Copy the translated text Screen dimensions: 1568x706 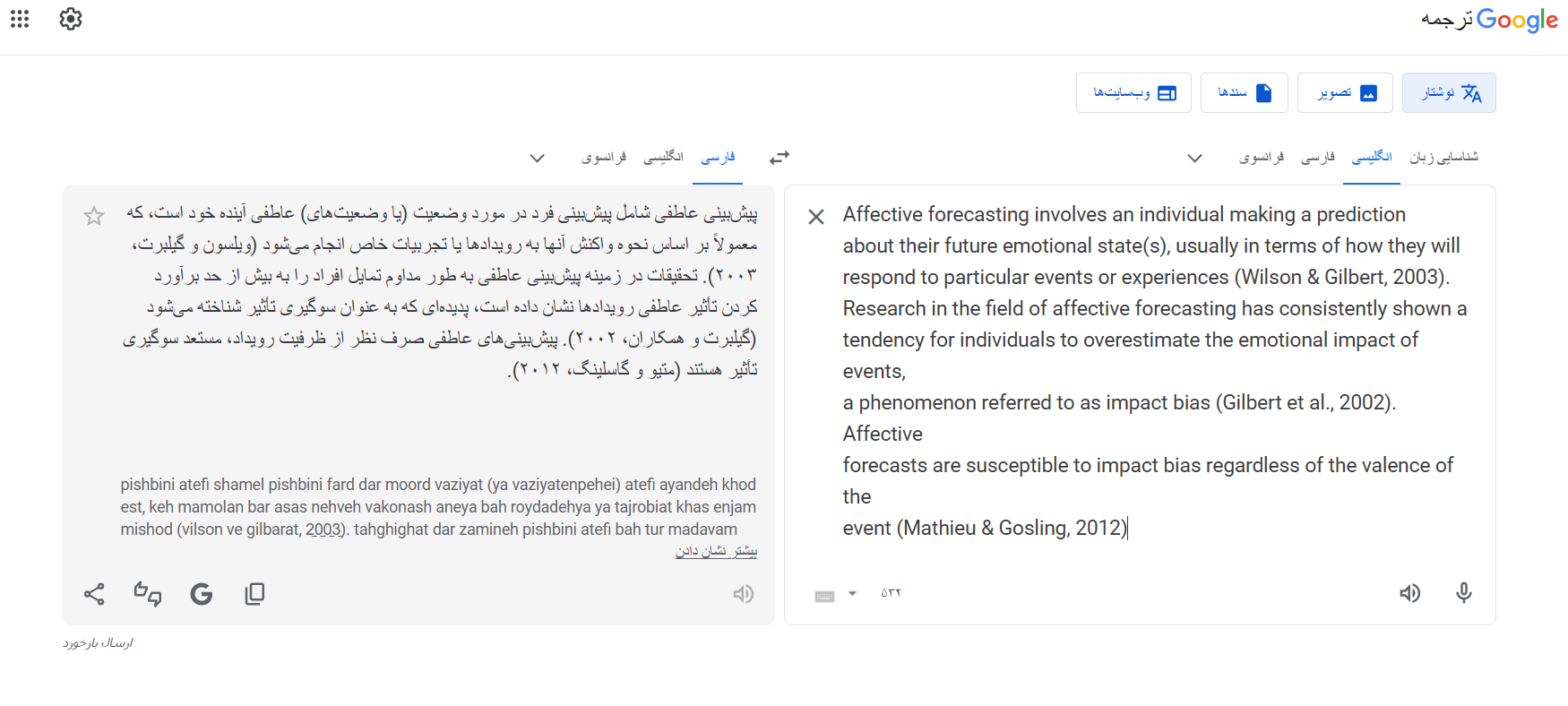tap(255, 594)
